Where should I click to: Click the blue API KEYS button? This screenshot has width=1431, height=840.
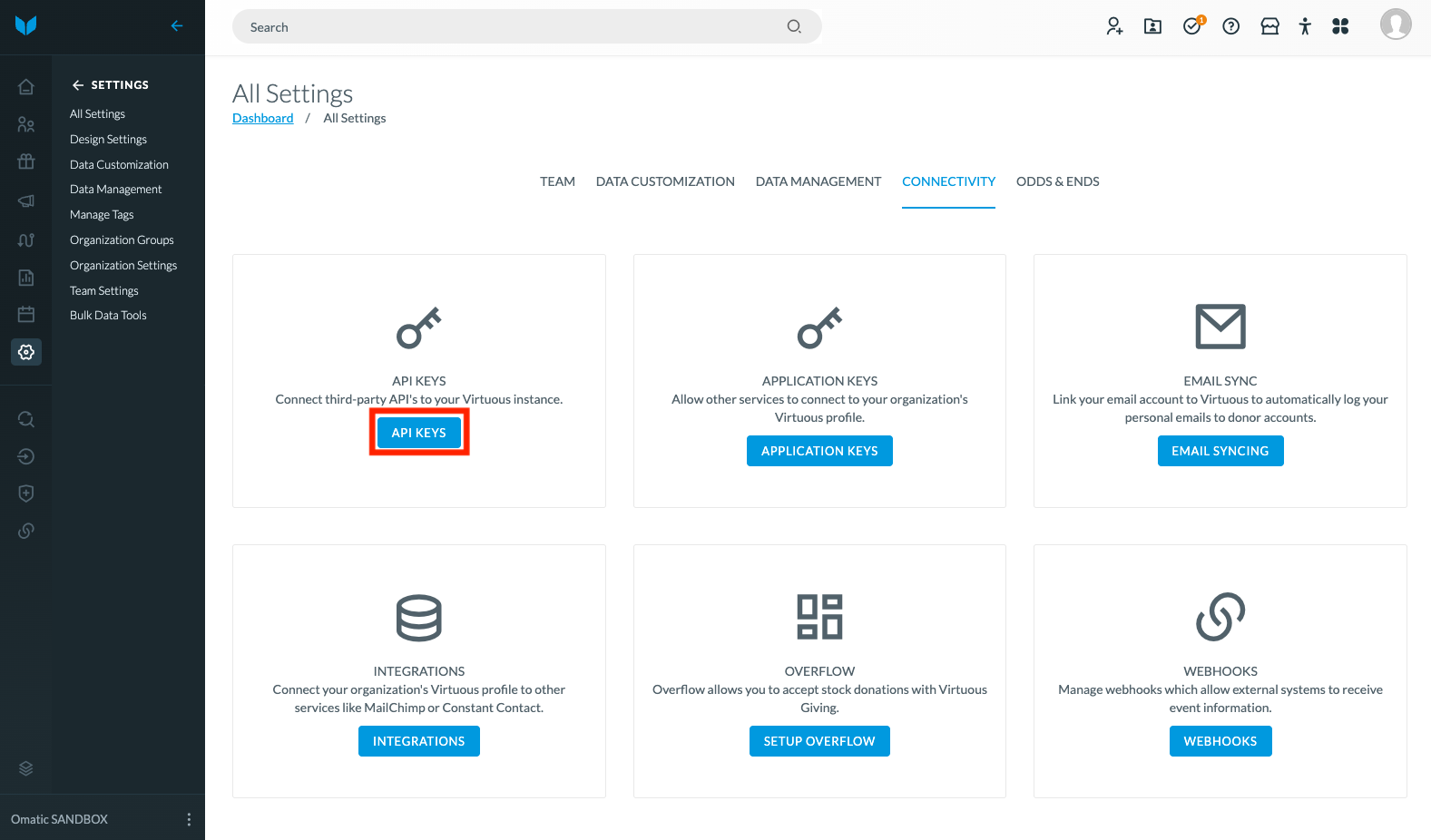tap(419, 433)
